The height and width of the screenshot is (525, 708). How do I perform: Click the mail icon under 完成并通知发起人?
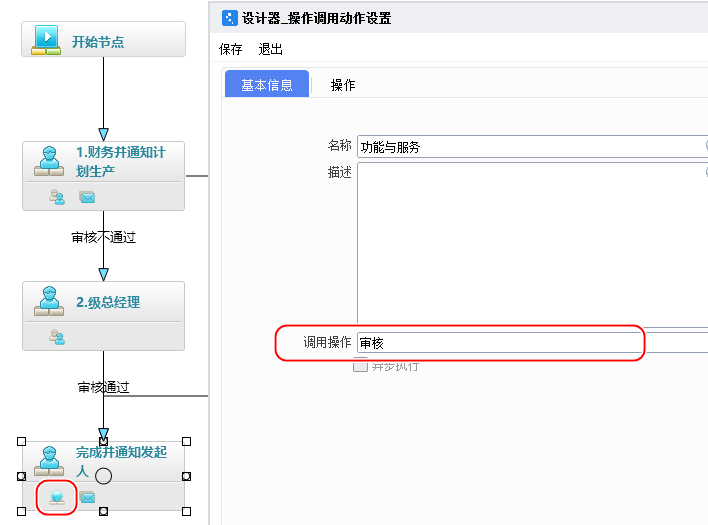point(87,497)
